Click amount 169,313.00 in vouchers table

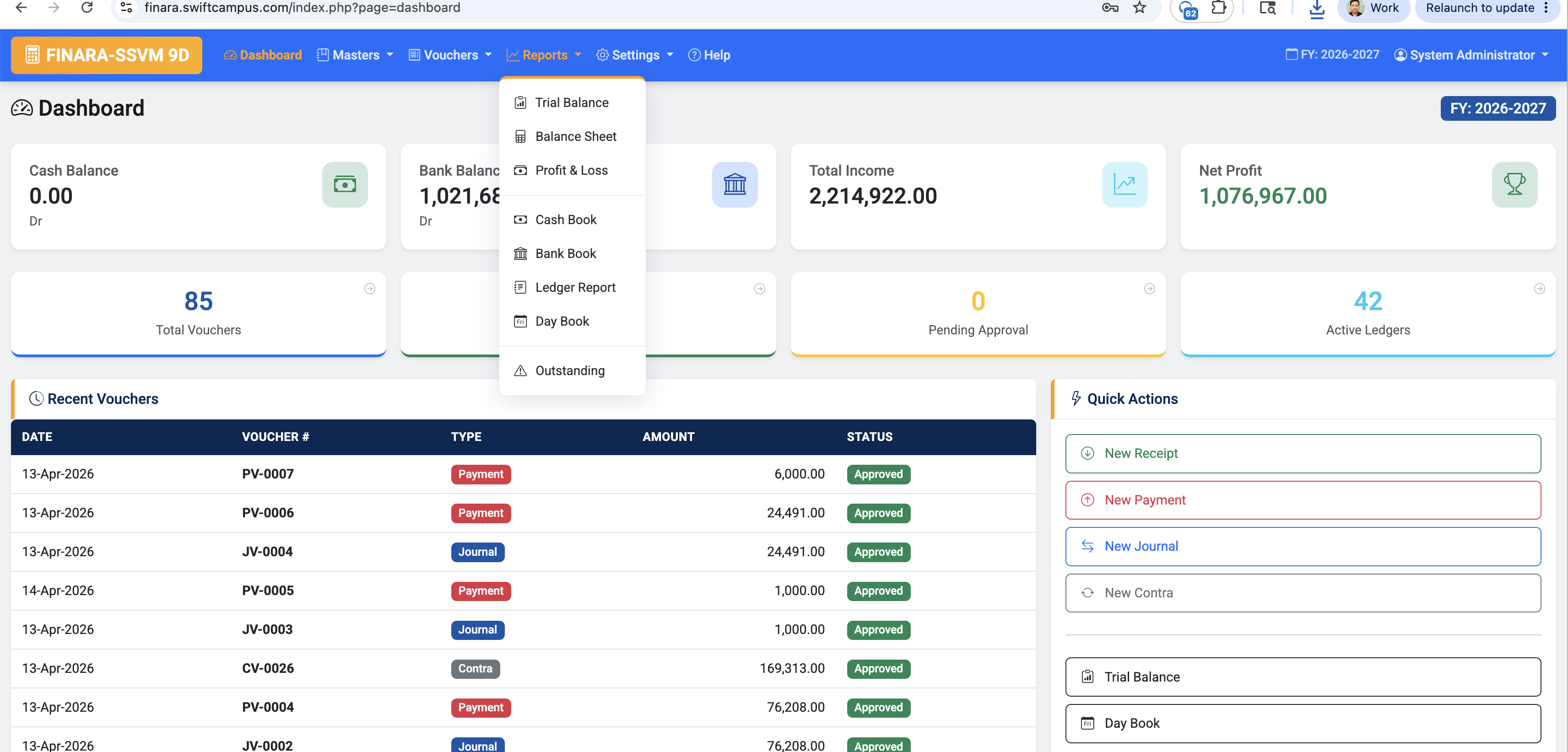pos(792,668)
